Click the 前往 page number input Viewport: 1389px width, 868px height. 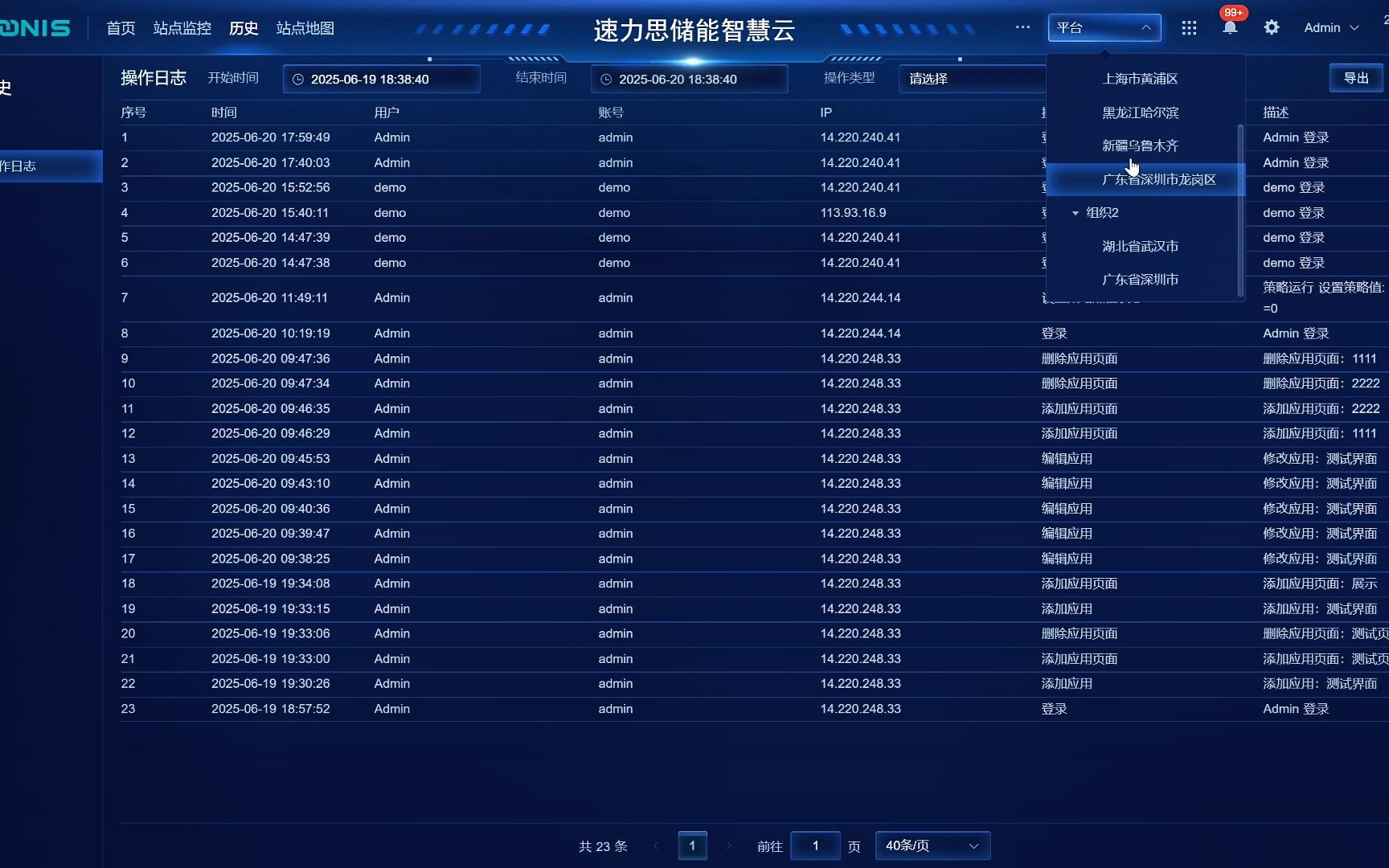coord(815,845)
